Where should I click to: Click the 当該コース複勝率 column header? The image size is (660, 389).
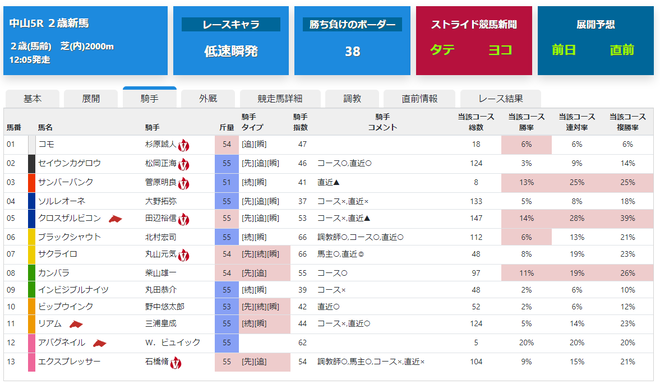(x=628, y=122)
